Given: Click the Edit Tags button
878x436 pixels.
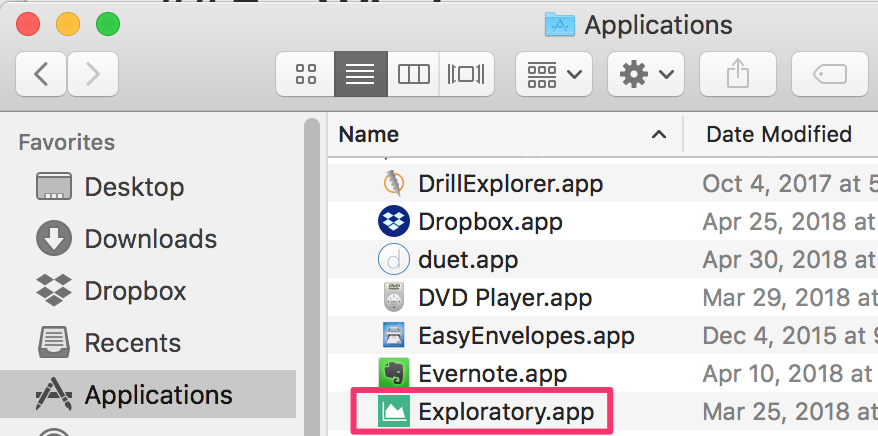Looking at the screenshot, I should pyautogui.click(x=830, y=74).
